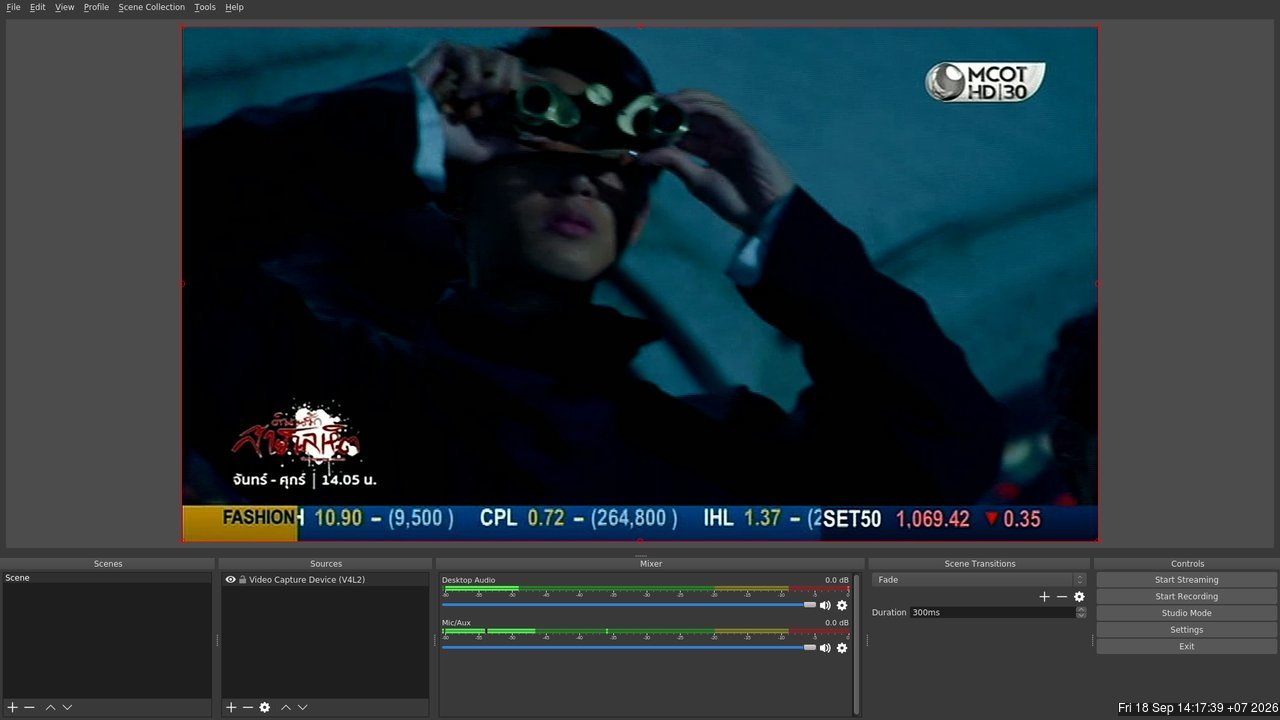Viewport: 1280px width, 720px height.
Task: Open Studio Mode
Action: pos(1186,613)
